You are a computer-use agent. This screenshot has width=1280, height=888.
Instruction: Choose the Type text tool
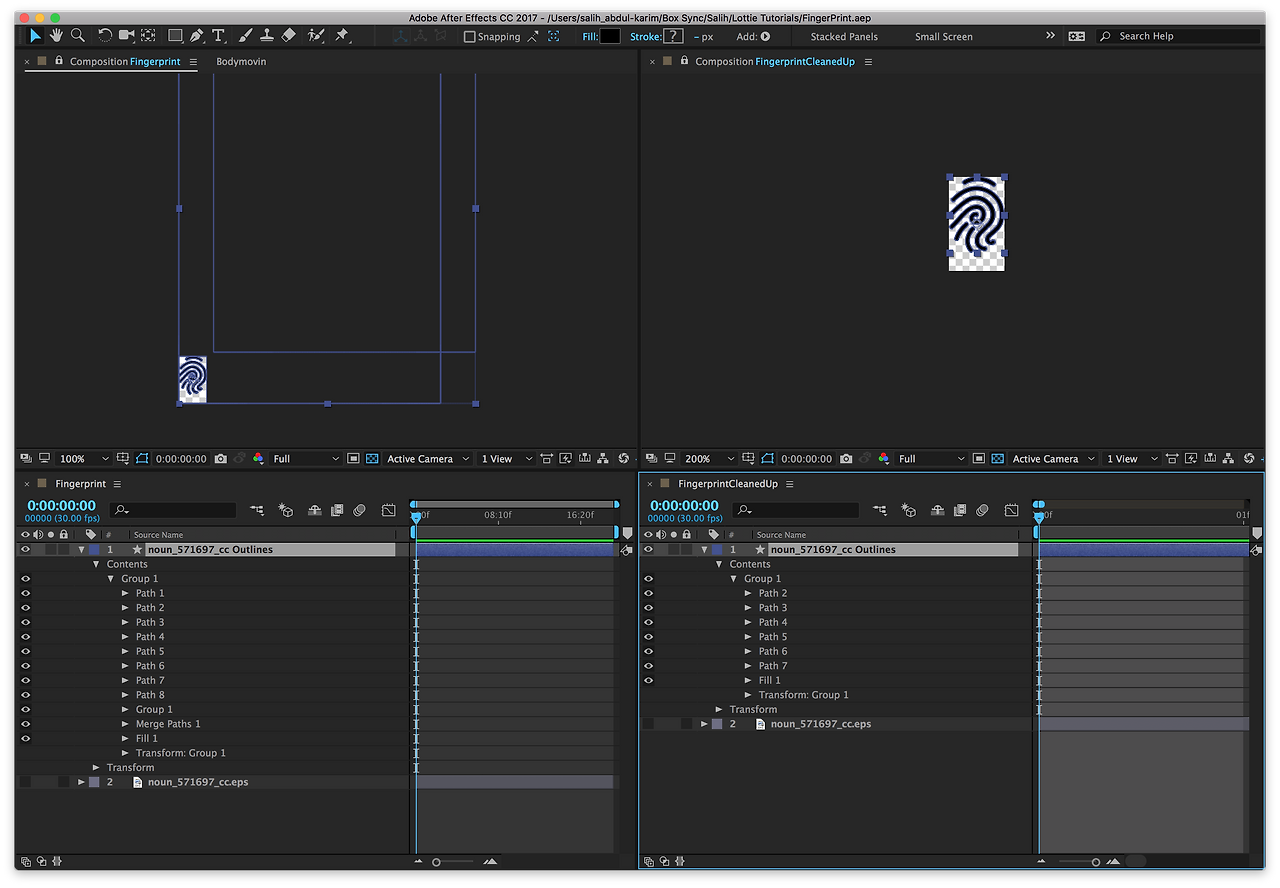coord(218,36)
